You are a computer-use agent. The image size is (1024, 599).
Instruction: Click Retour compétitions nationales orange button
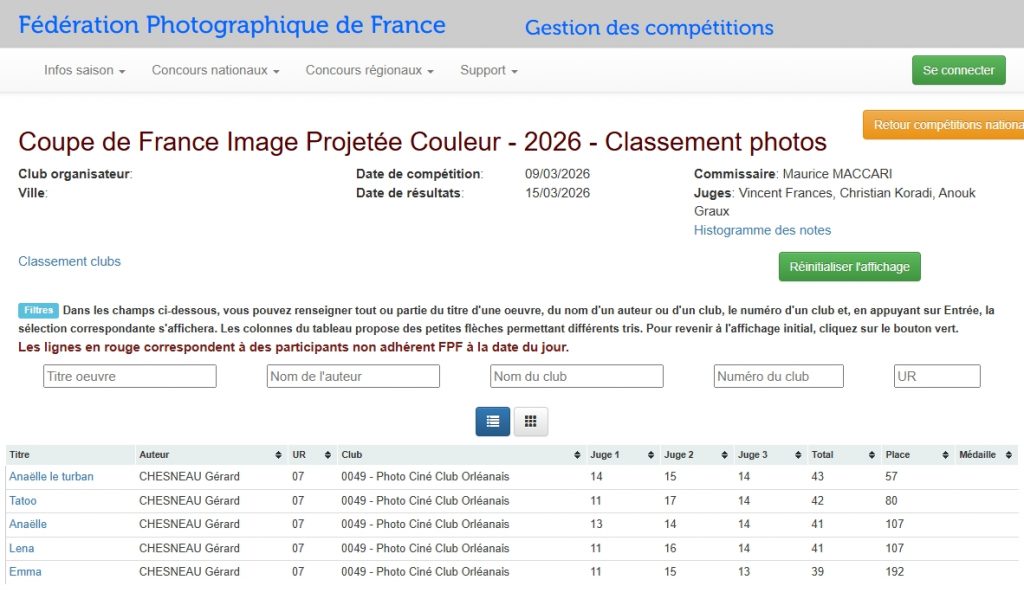tap(945, 125)
